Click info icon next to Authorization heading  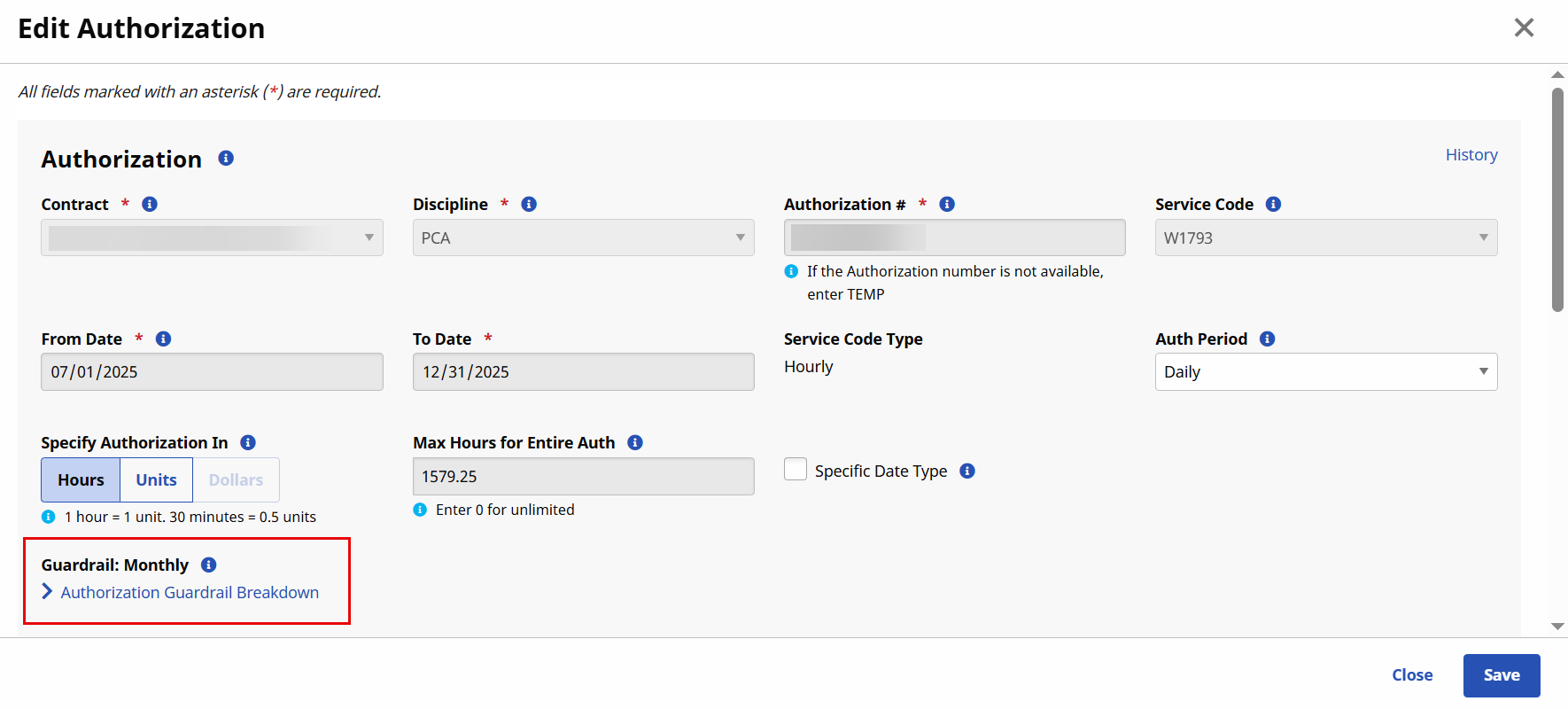coord(226,159)
